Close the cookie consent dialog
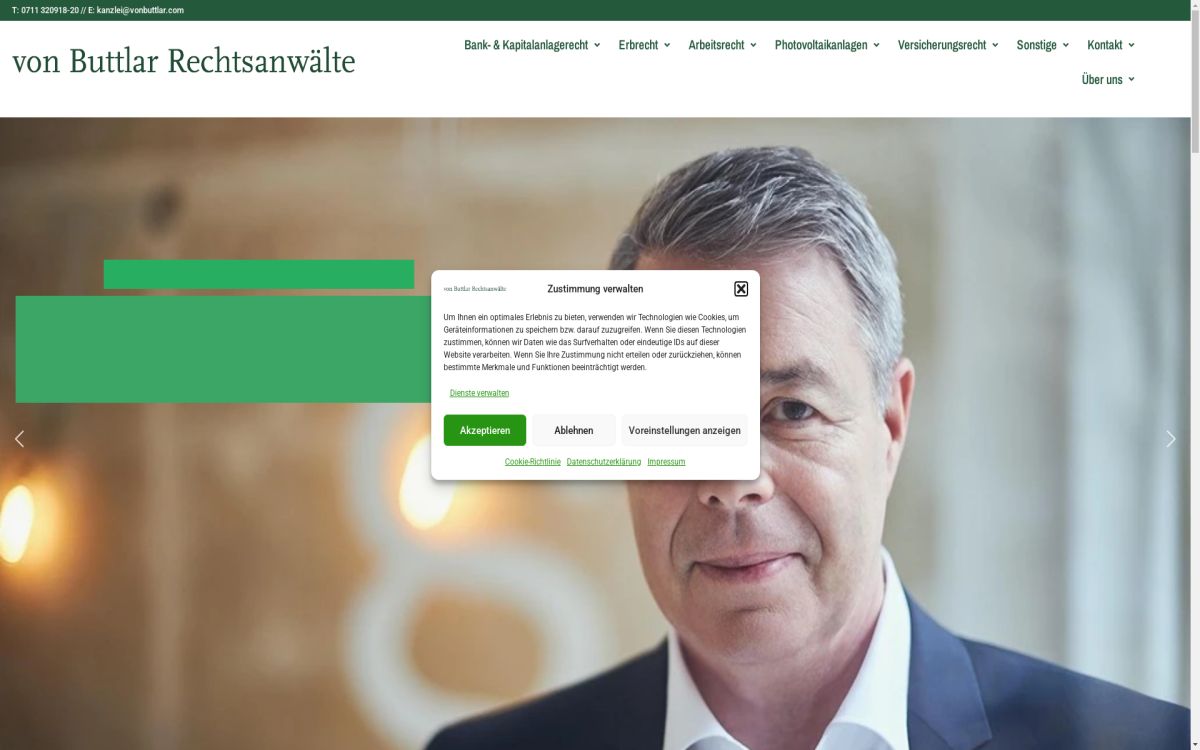This screenshot has width=1200, height=750. point(741,289)
